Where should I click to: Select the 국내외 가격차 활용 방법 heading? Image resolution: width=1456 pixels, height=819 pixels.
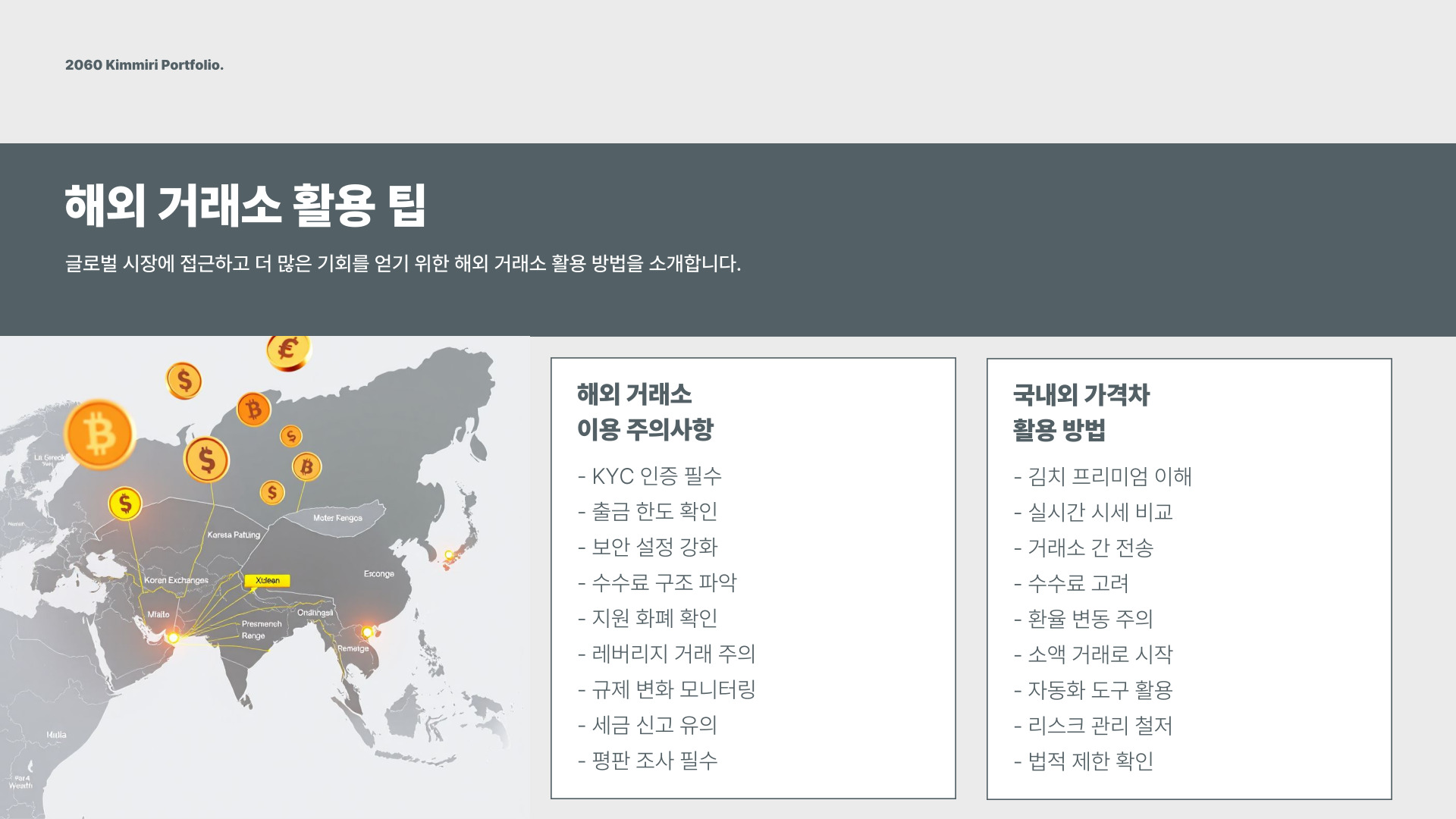coord(1081,412)
